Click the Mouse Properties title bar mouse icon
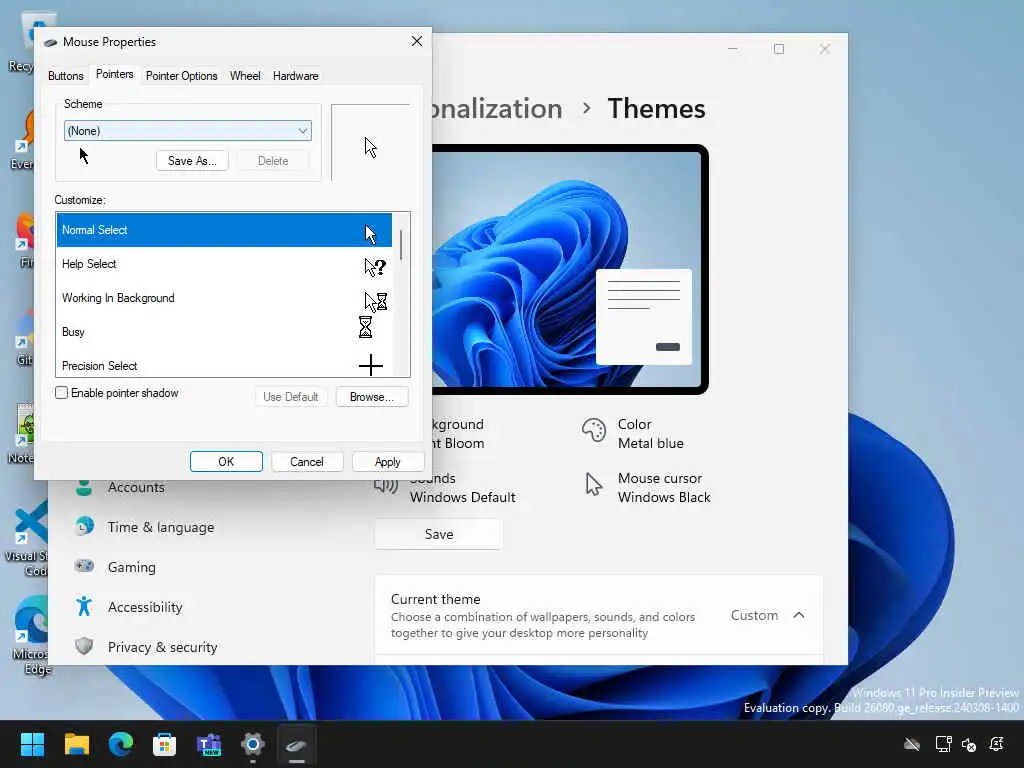This screenshot has width=1024, height=768. click(x=50, y=42)
